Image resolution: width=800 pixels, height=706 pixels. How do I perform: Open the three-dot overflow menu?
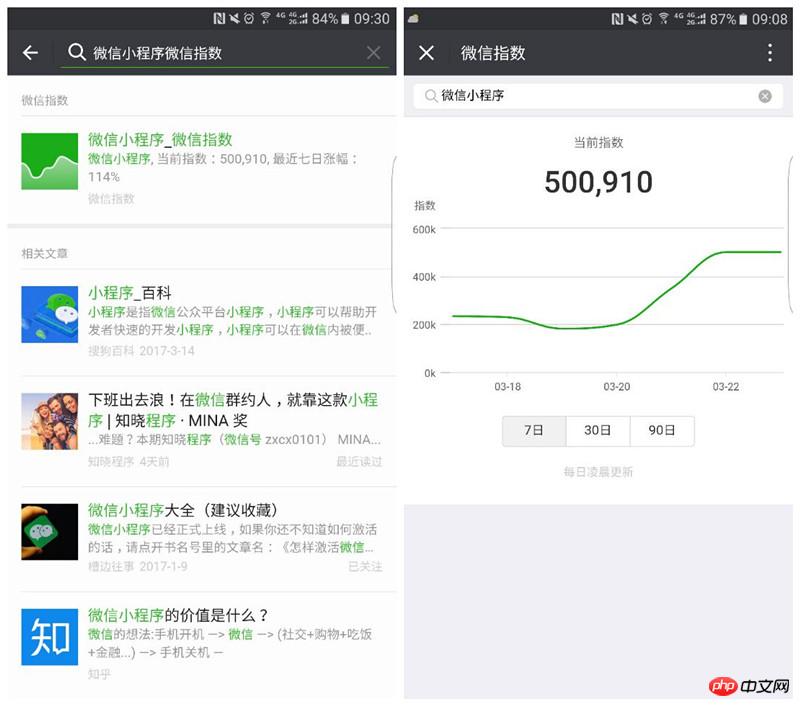(x=770, y=53)
